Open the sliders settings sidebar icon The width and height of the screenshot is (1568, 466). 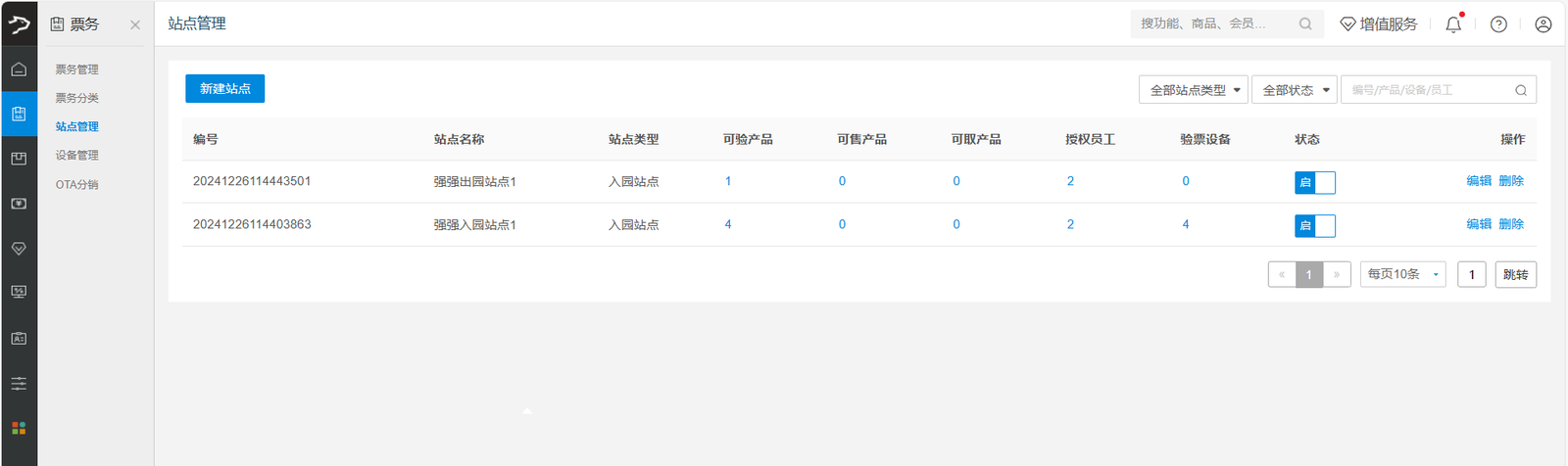19,384
